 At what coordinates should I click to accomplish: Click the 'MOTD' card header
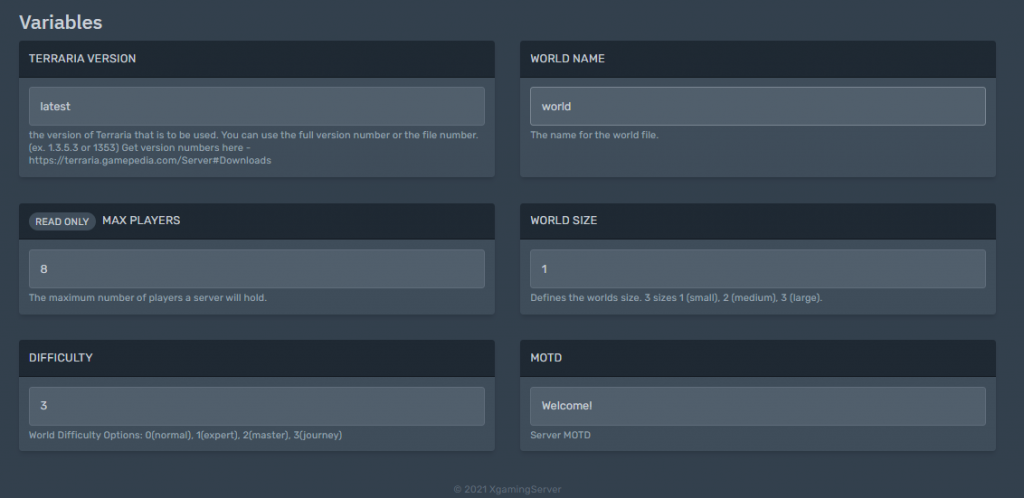758,358
